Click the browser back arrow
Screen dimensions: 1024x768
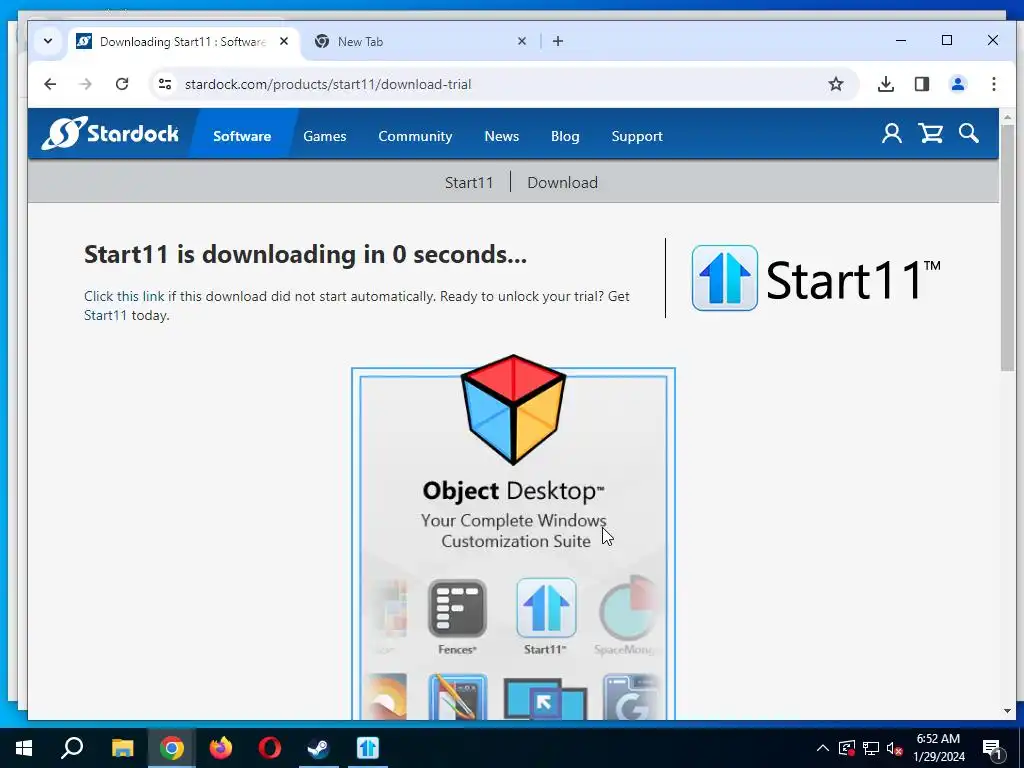coord(50,84)
